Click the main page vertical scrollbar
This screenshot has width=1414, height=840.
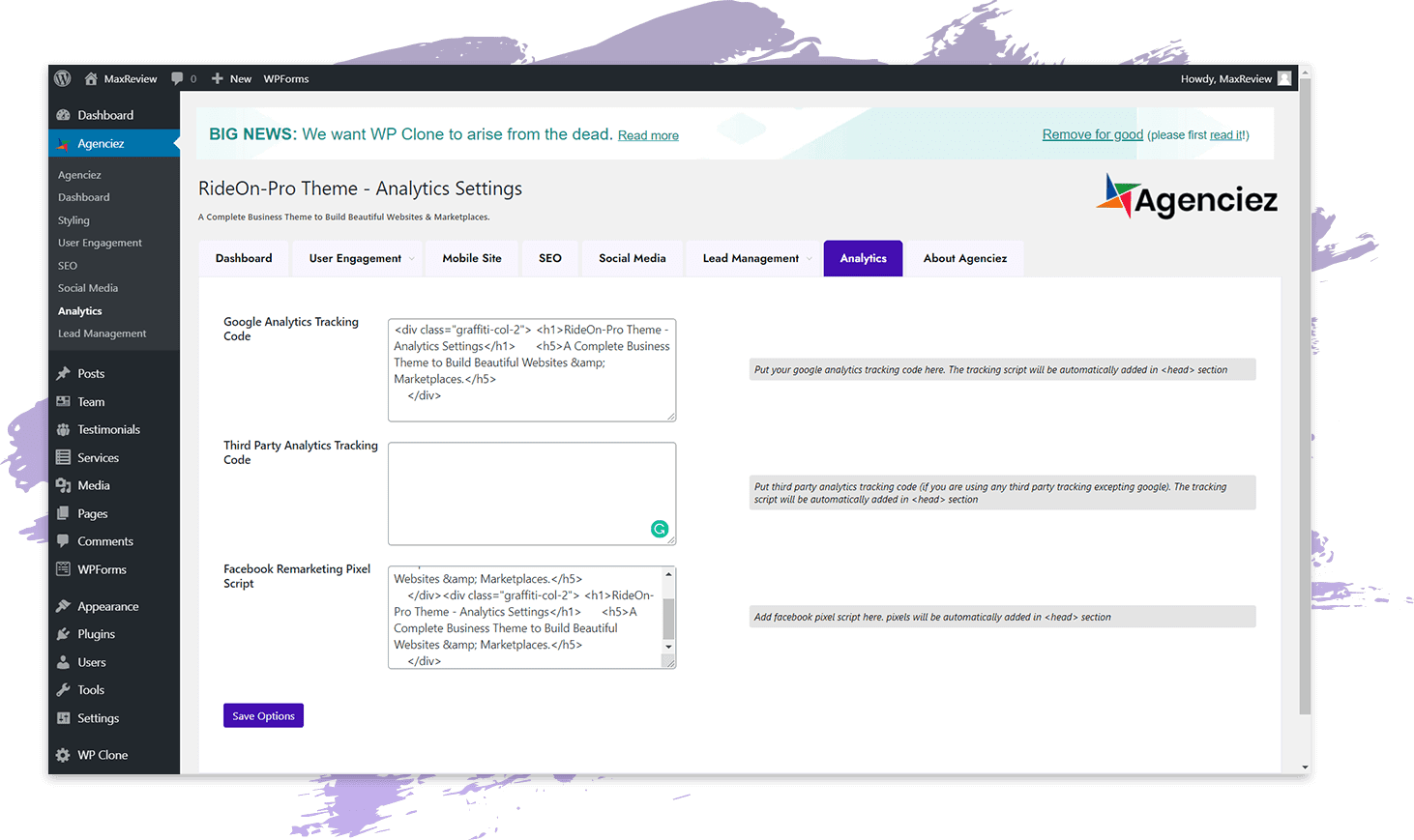pyautogui.click(x=1305, y=397)
